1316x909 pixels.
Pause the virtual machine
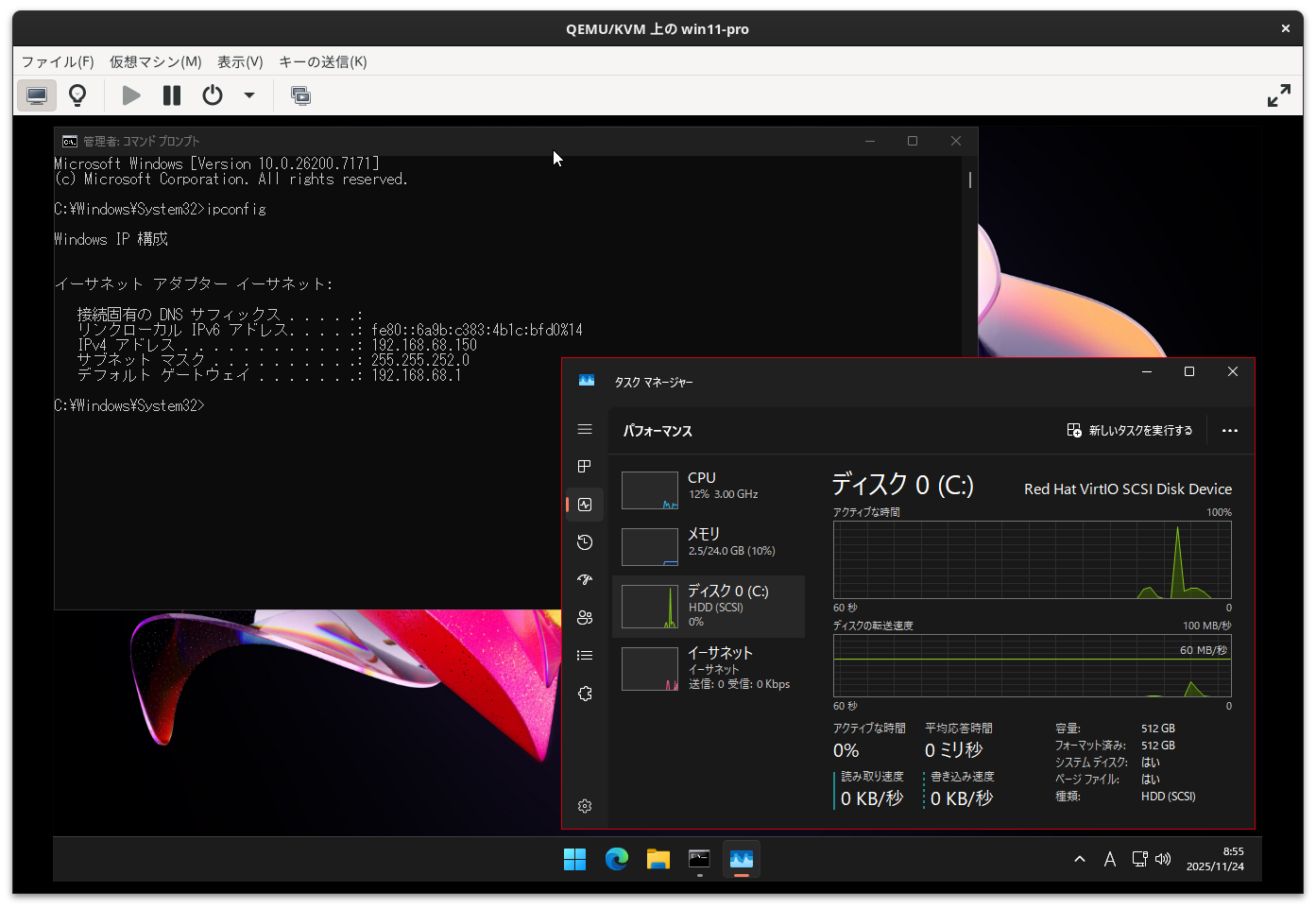(x=171, y=94)
